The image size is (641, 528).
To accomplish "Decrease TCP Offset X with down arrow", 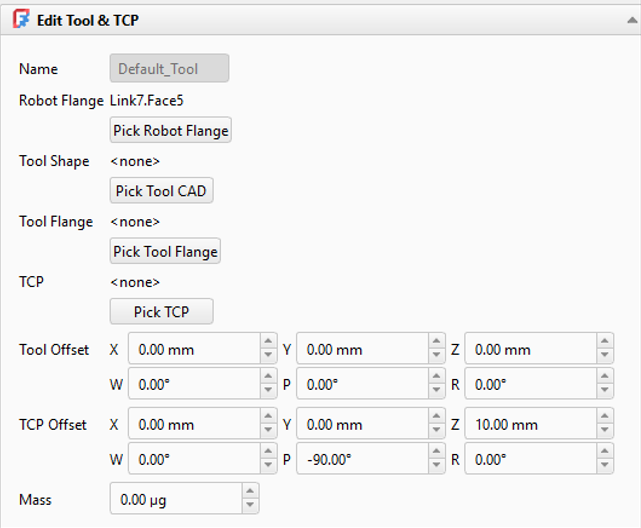I will click(x=268, y=430).
